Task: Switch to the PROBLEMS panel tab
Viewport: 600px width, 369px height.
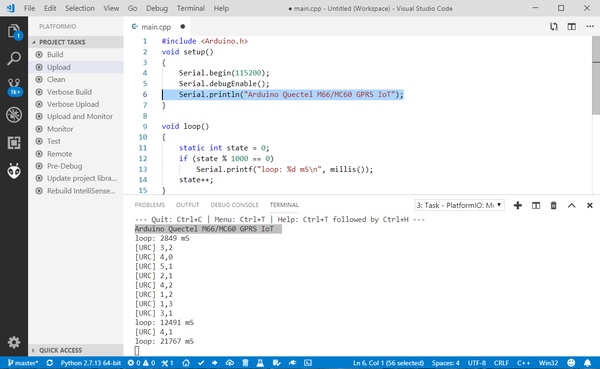Action: click(150, 205)
